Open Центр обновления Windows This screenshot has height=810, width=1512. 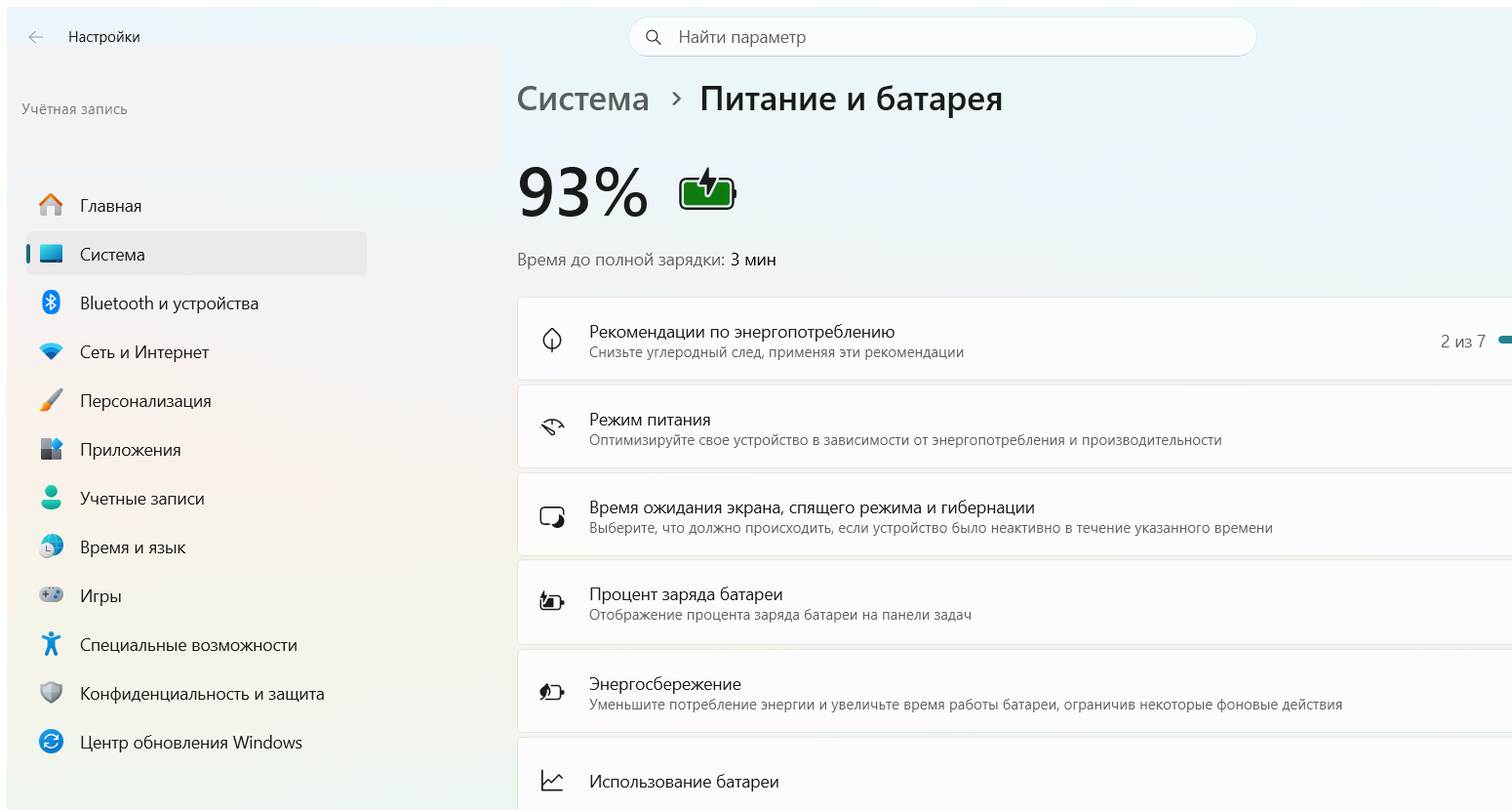[x=196, y=742]
